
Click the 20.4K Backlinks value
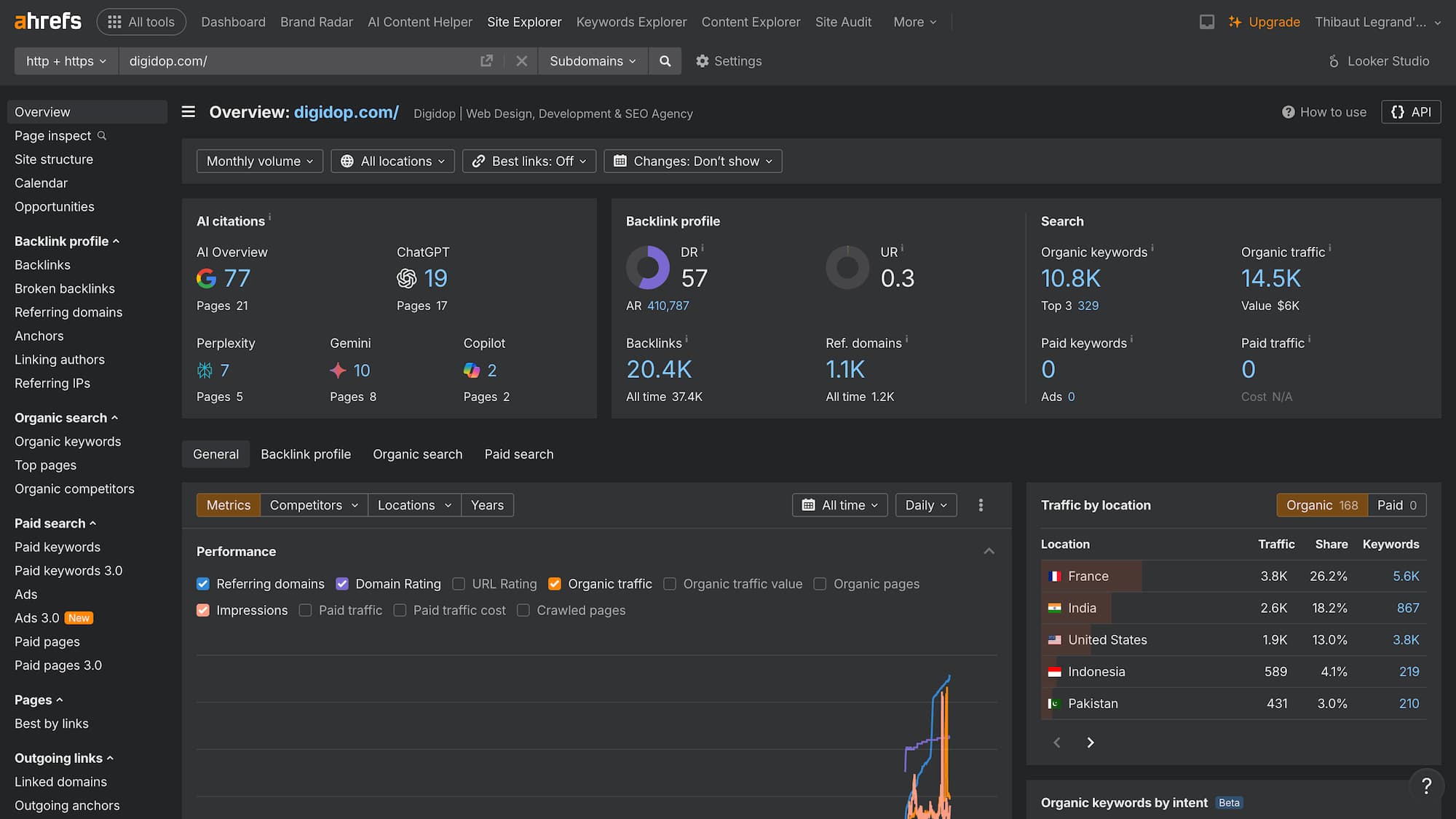point(659,370)
